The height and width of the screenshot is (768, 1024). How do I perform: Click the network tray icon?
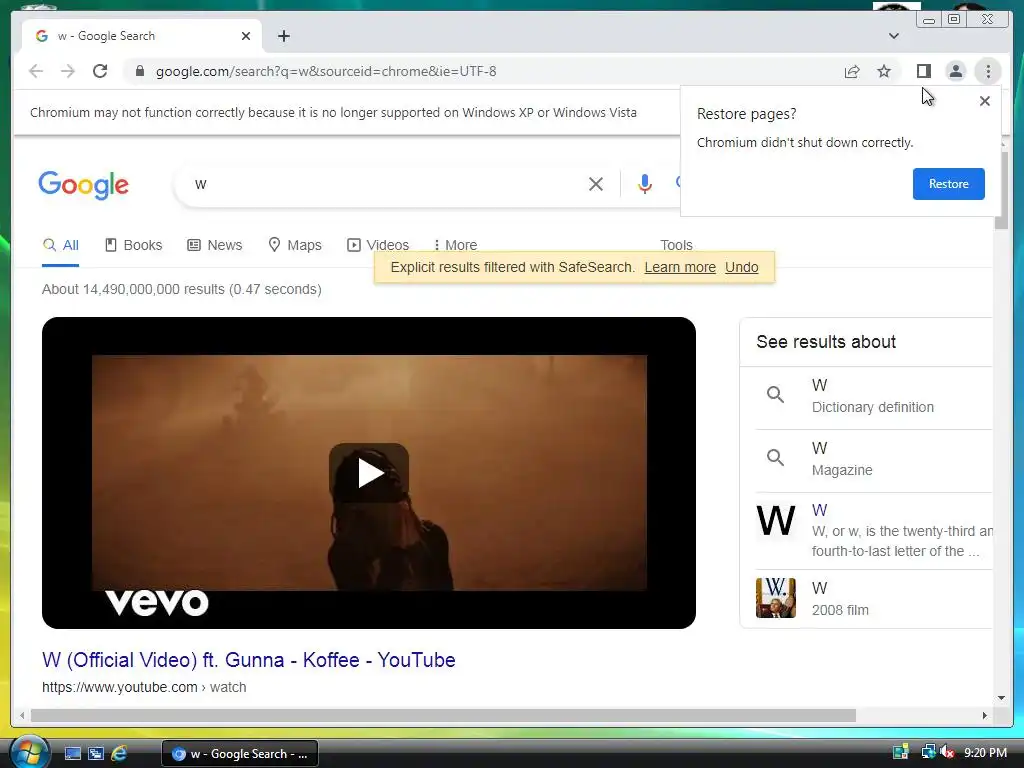[928, 752]
